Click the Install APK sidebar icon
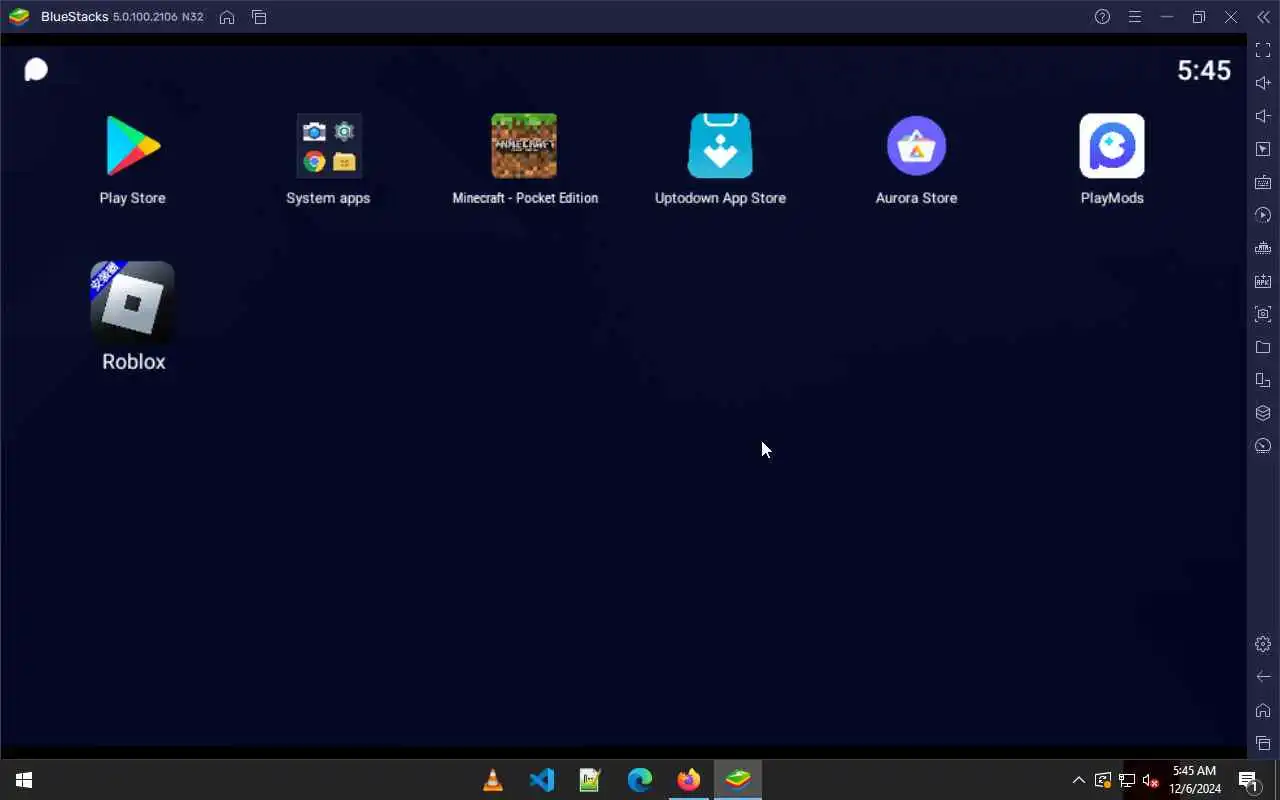This screenshot has height=800, width=1280. click(1263, 281)
